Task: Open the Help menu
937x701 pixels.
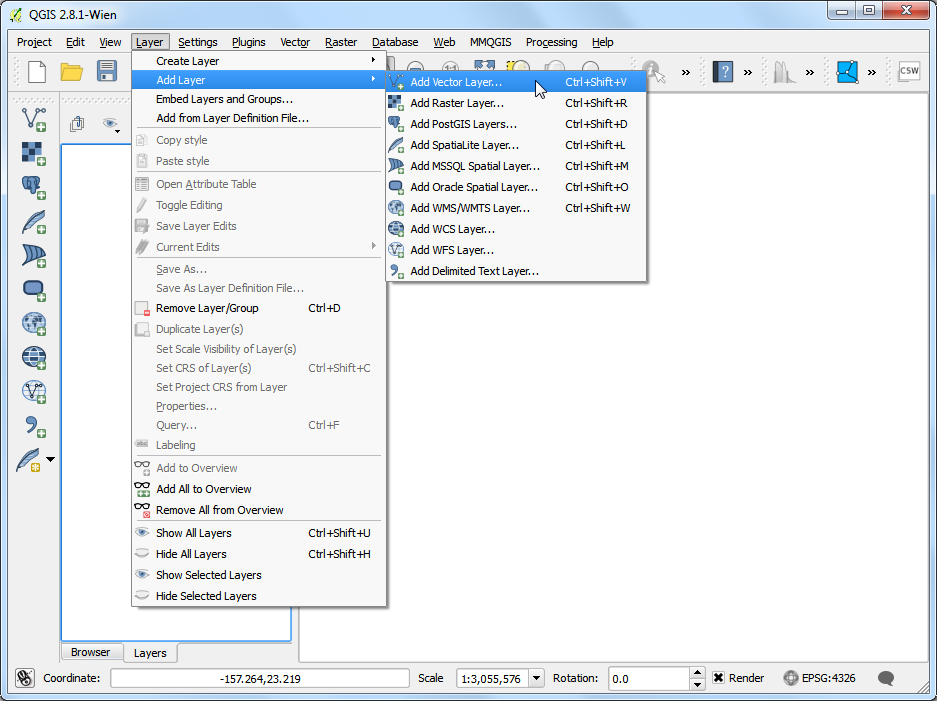Action: point(602,42)
